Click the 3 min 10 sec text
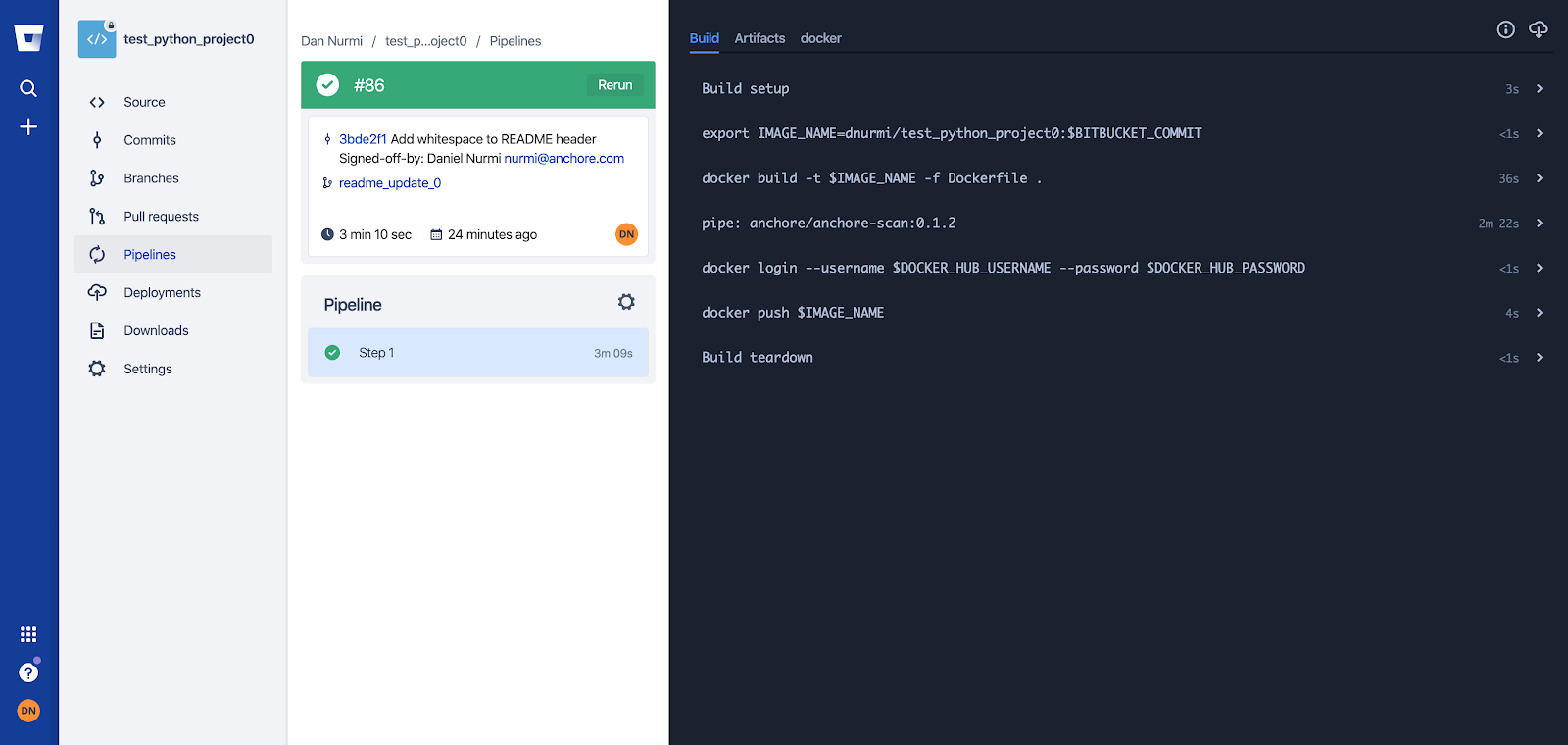 pos(375,234)
